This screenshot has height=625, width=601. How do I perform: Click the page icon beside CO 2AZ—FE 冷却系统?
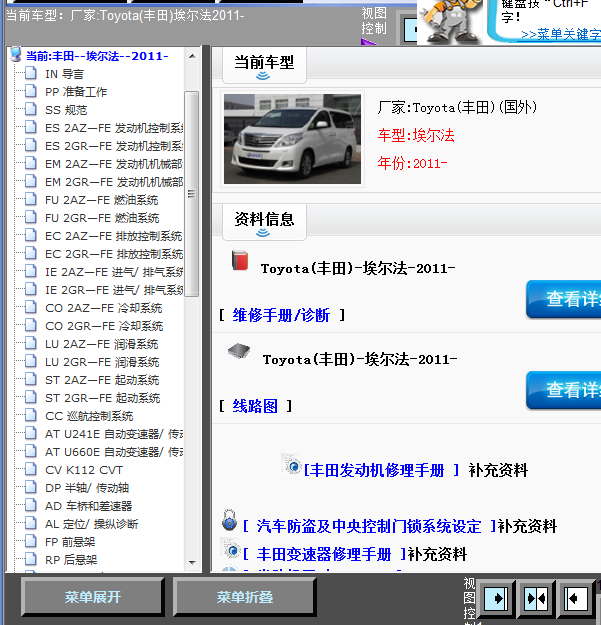coord(31,307)
